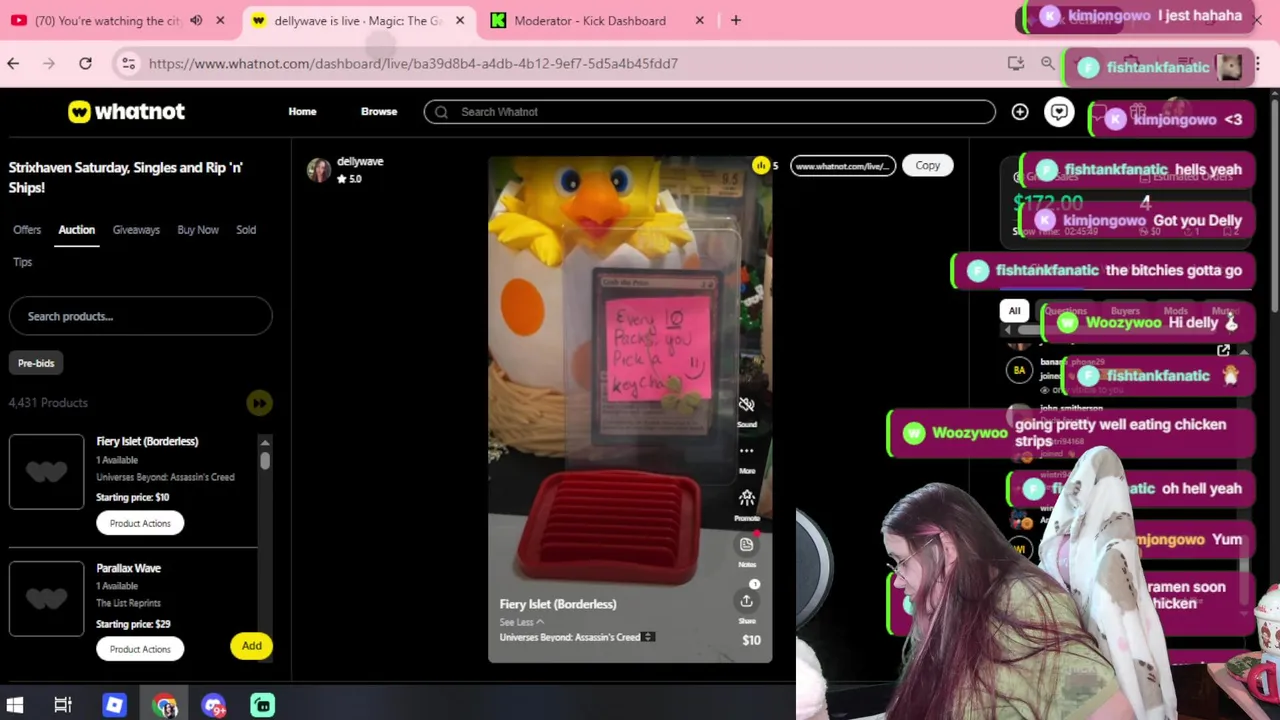
Task: Click the product list scrollbar thumb
Action: [x=265, y=460]
